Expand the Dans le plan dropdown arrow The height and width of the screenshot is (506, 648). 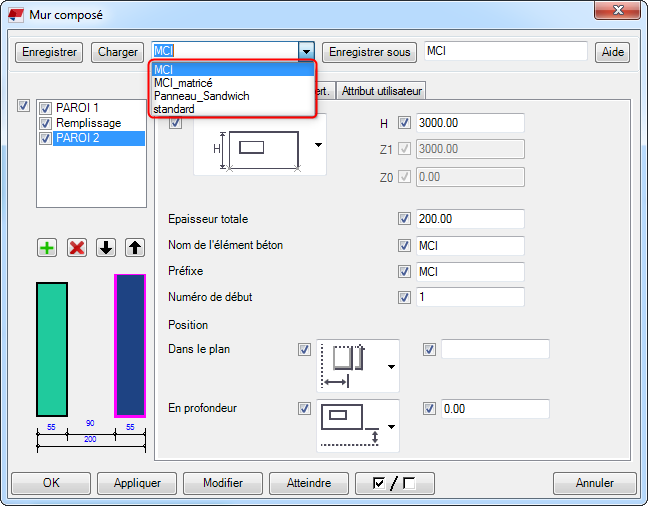point(391,367)
